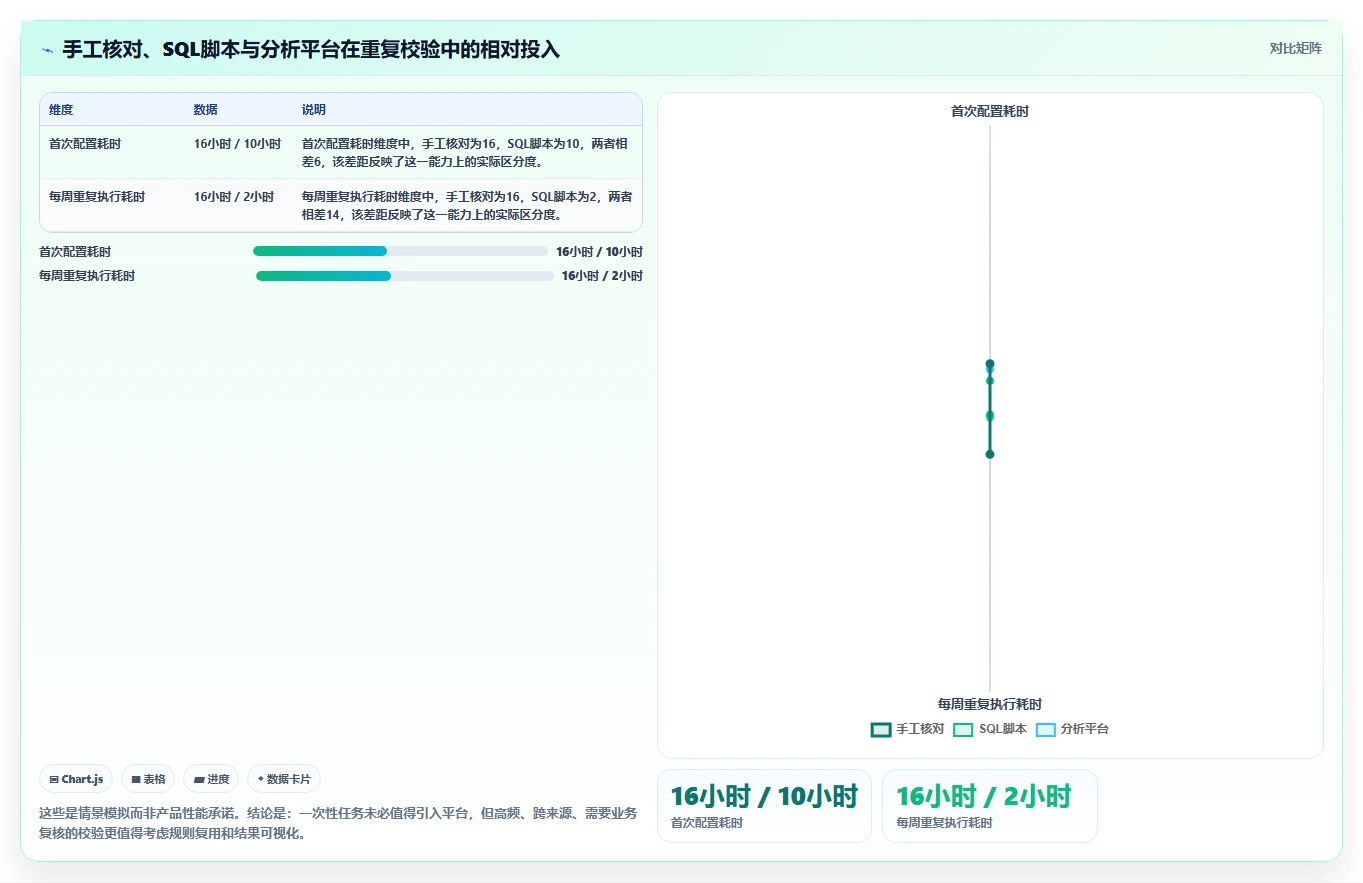Click the 对比矩阵 label in header

coord(1295,48)
